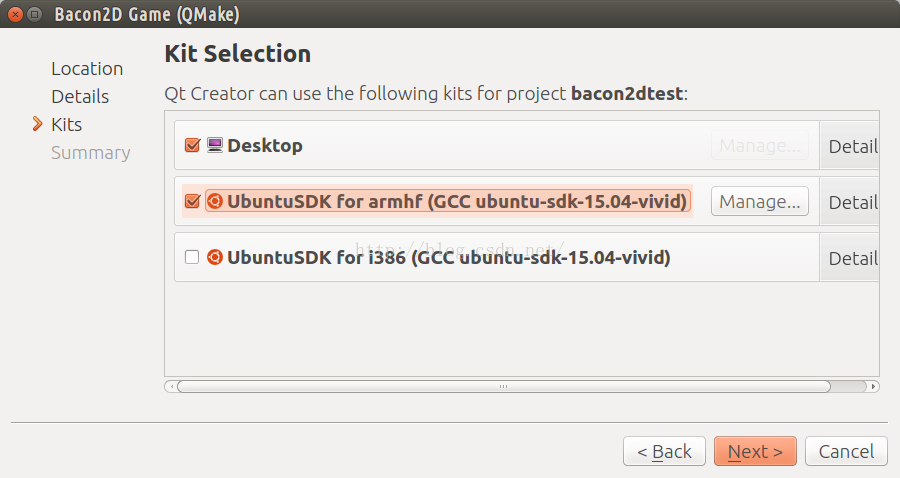
Task: Click the Cancel button
Action: click(x=847, y=452)
